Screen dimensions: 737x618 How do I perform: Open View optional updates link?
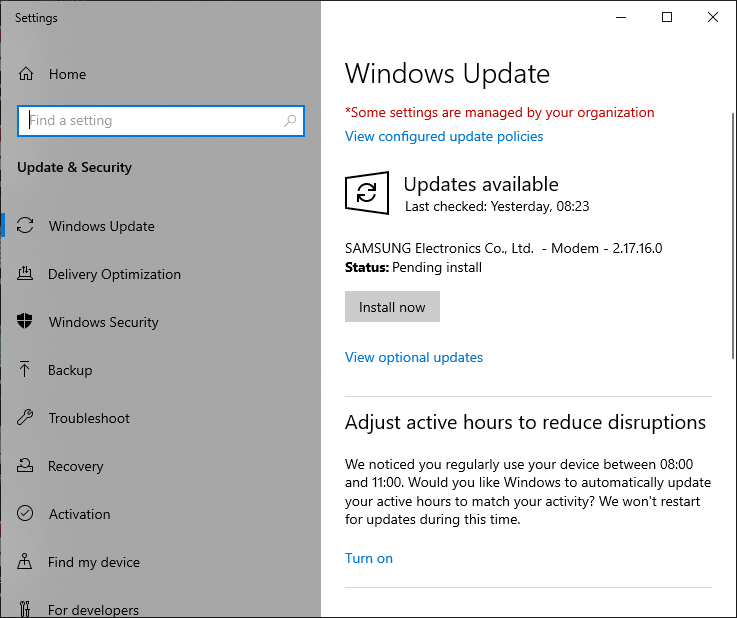pyautogui.click(x=414, y=357)
